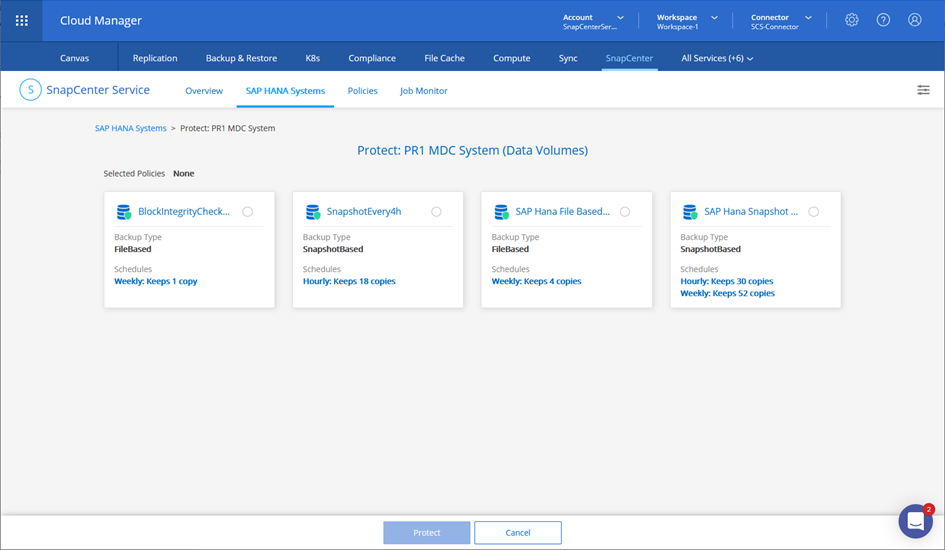
Task: Open the app launcher grid icon
Action: click(22, 20)
